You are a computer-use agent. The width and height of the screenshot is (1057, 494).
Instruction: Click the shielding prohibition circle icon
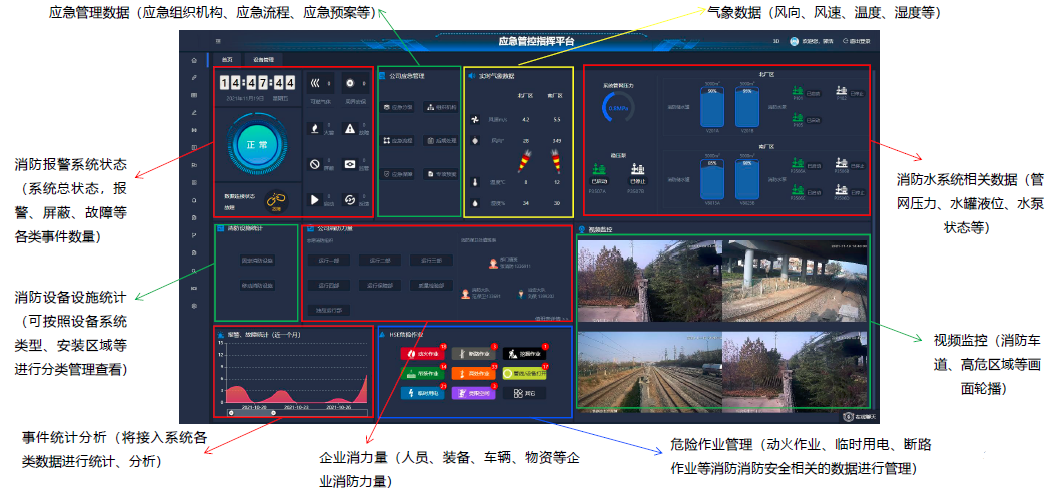pyautogui.click(x=316, y=164)
